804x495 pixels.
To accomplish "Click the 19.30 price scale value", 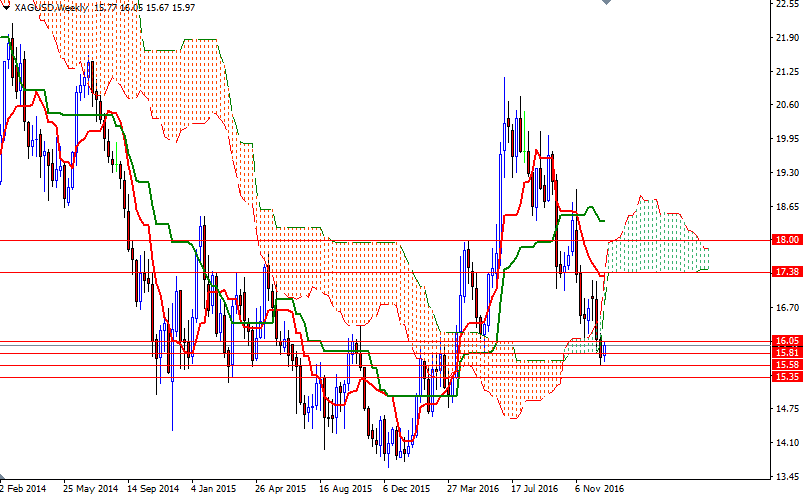I will click(788, 173).
